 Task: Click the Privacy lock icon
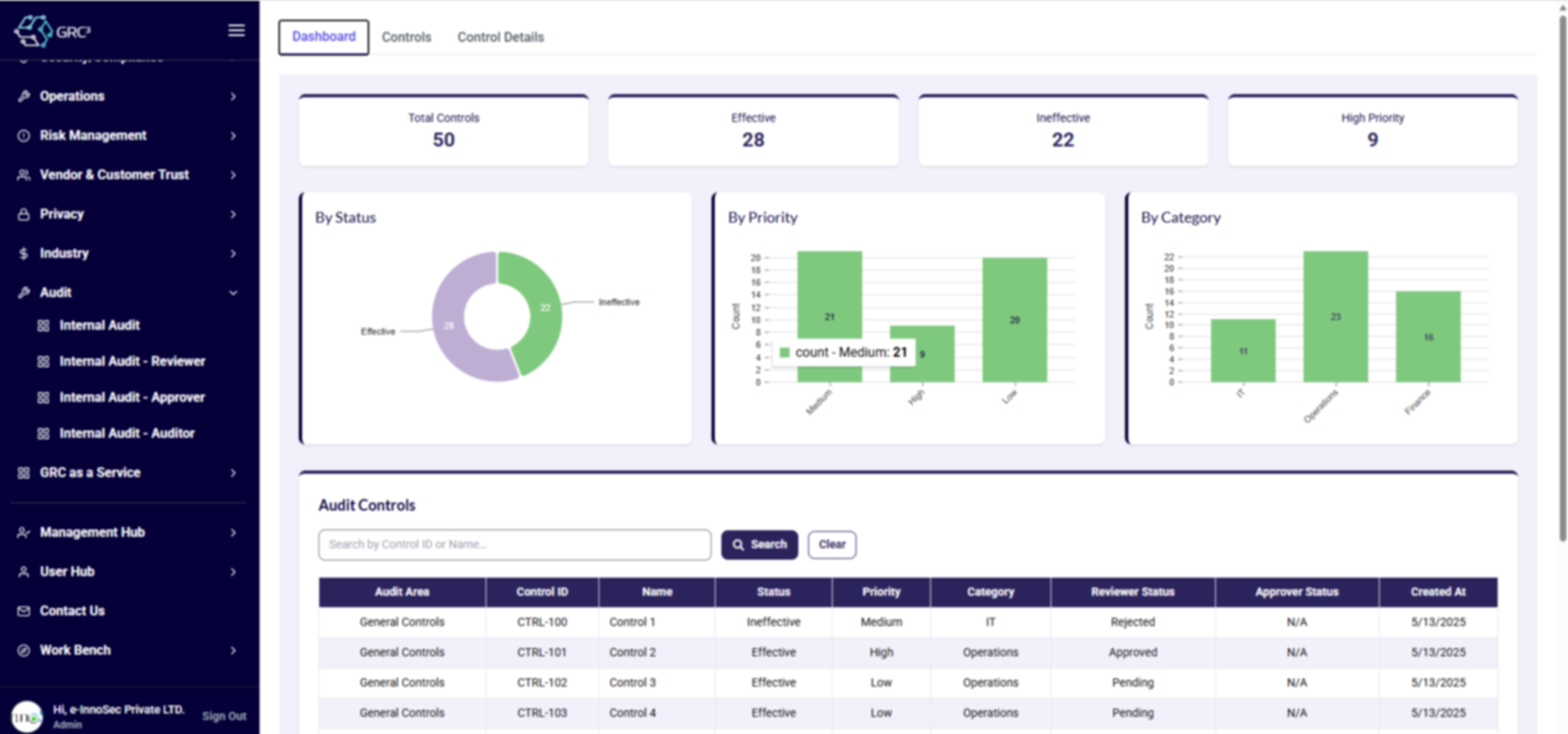[24, 214]
